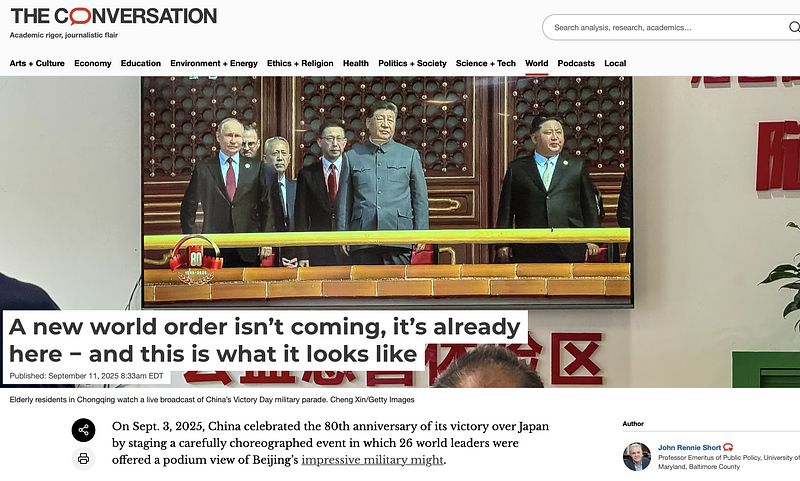Open The Conversation homepage logo
The height and width of the screenshot is (481, 800).
coord(113,16)
